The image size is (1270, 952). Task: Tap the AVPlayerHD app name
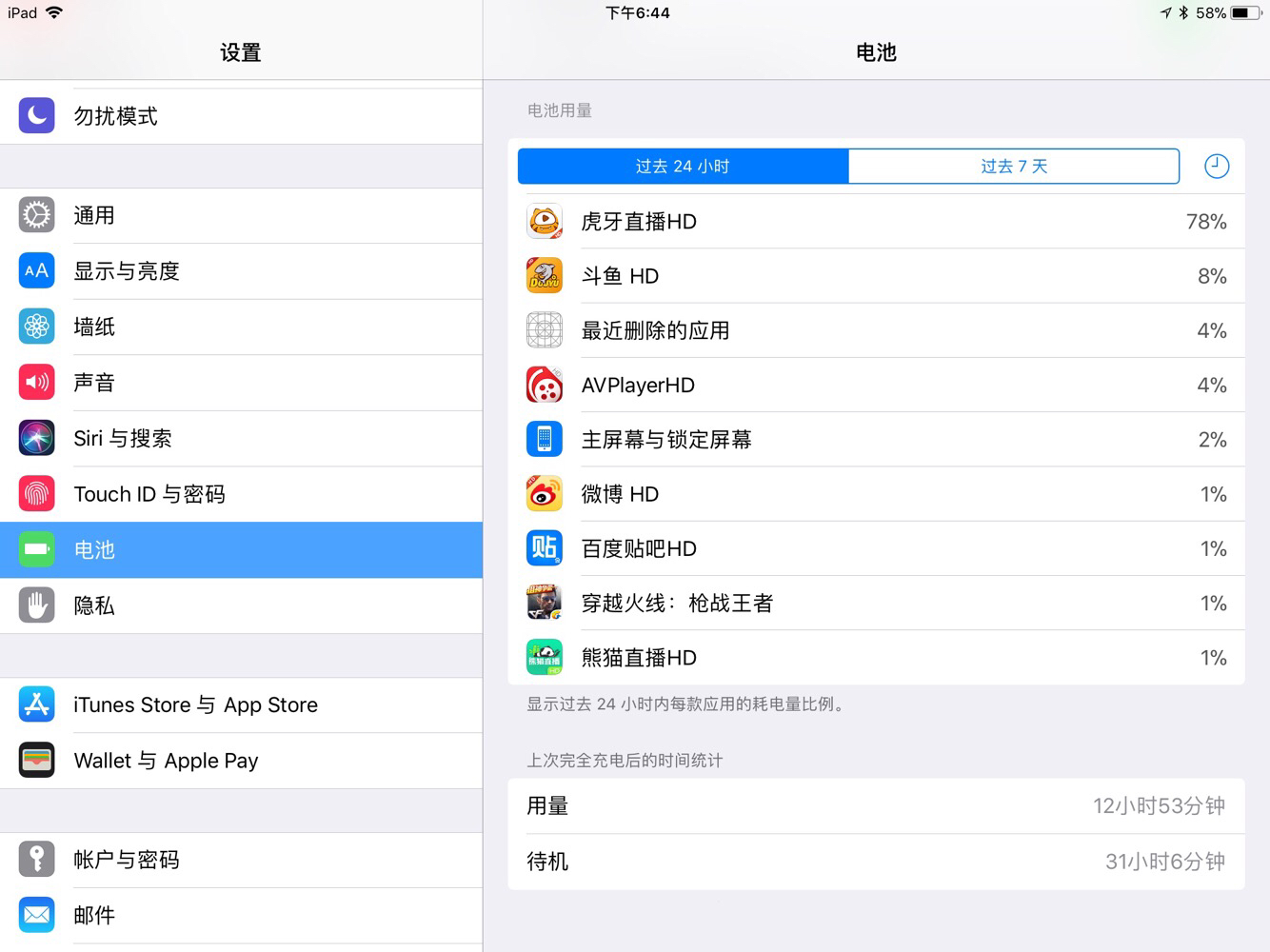638,386
